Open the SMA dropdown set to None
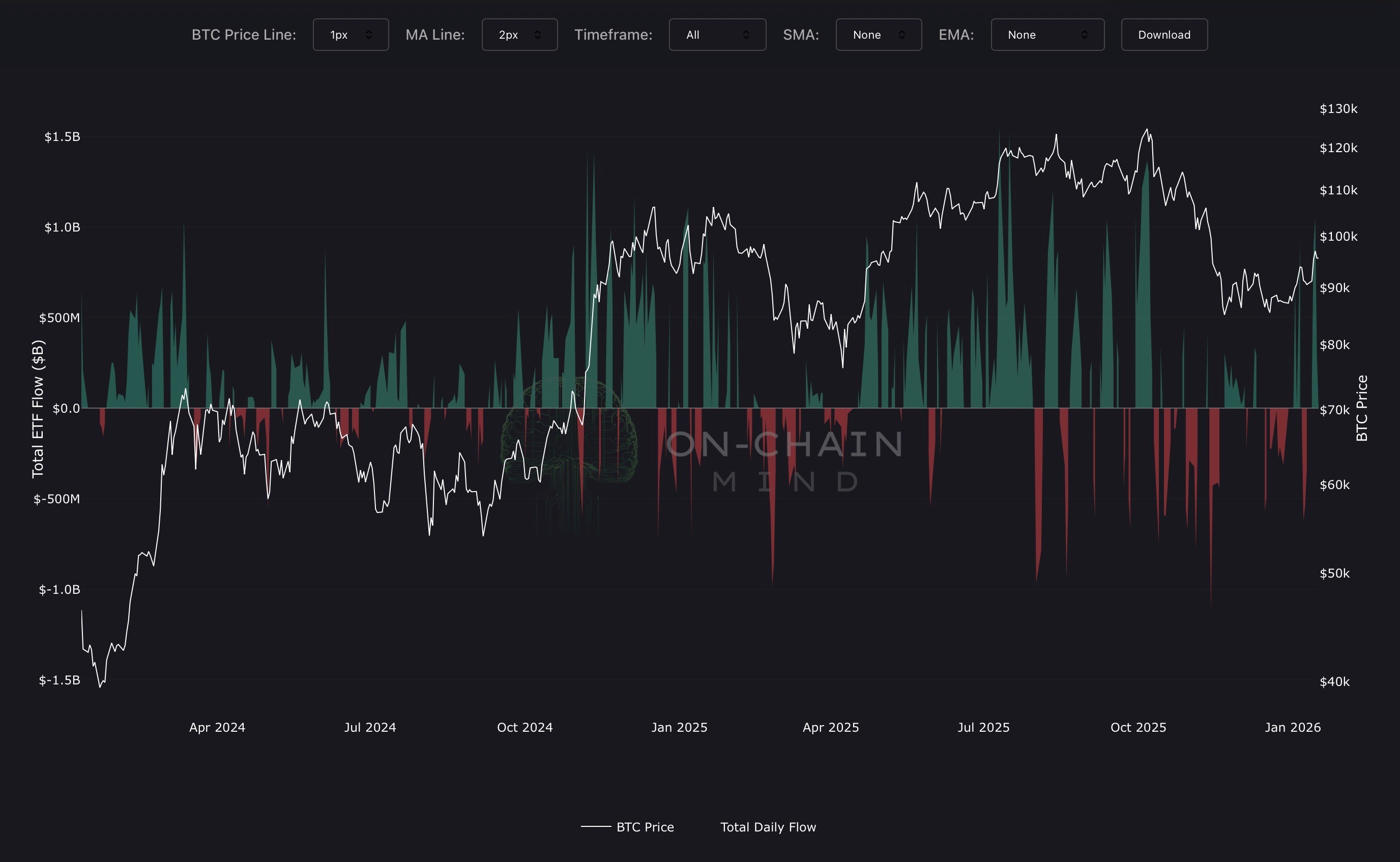 pos(878,35)
